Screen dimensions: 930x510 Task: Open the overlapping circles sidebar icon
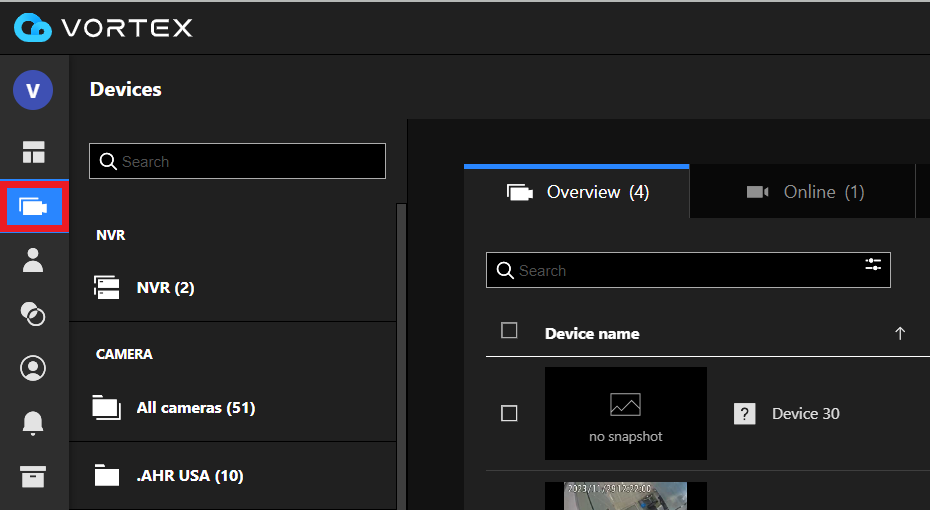click(x=34, y=315)
